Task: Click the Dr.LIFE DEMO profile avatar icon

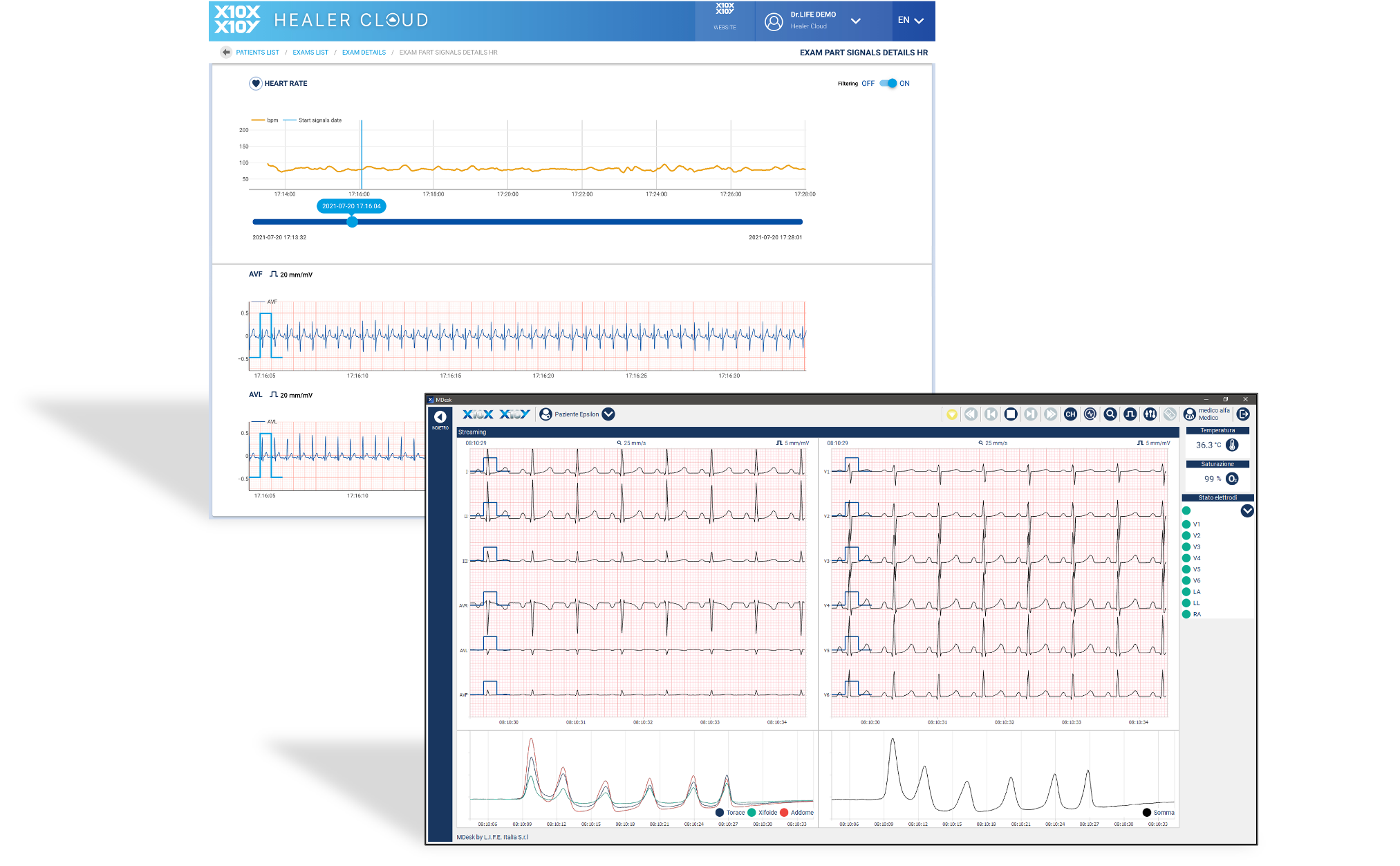Action: pyautogui.click(x=774, y=21)
